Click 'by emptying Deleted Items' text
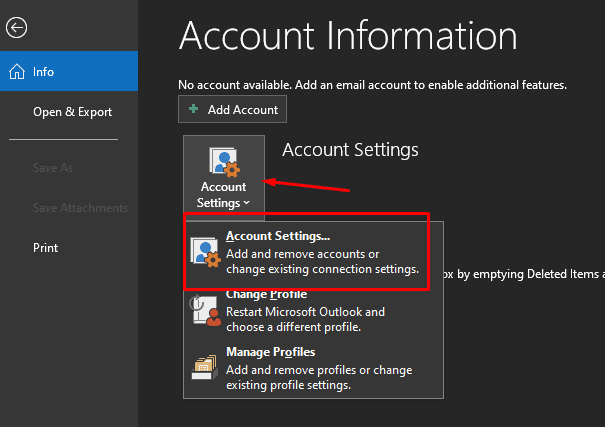 (x=528, y=274)
